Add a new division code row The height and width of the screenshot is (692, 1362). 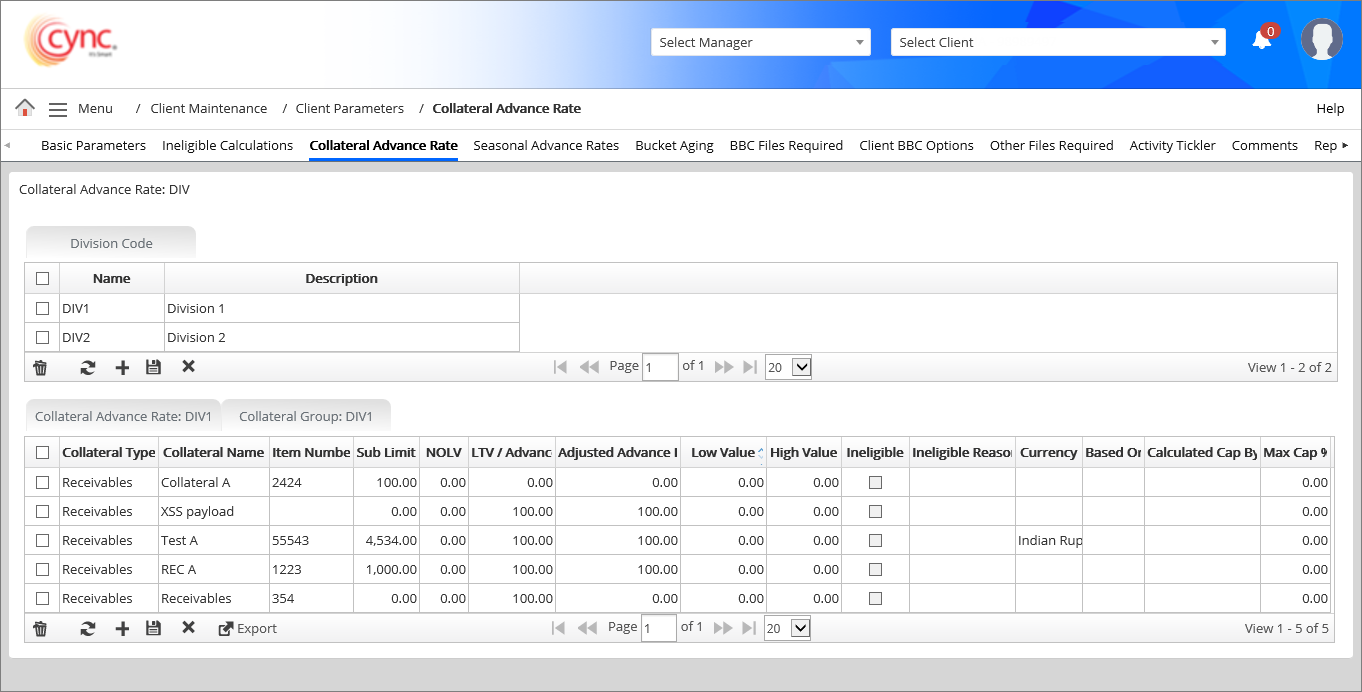tap(122, 367)
